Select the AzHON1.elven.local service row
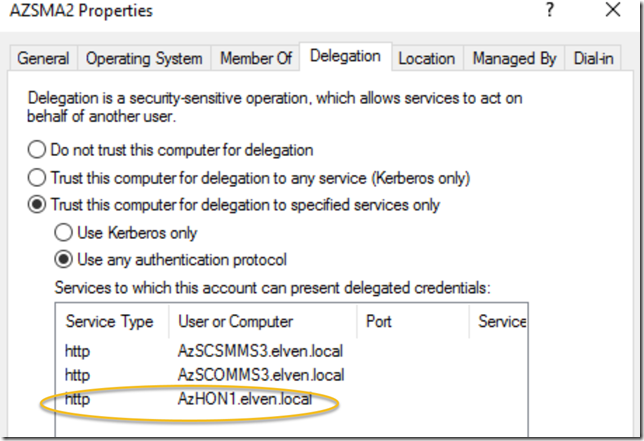 [x=247, y=400]
